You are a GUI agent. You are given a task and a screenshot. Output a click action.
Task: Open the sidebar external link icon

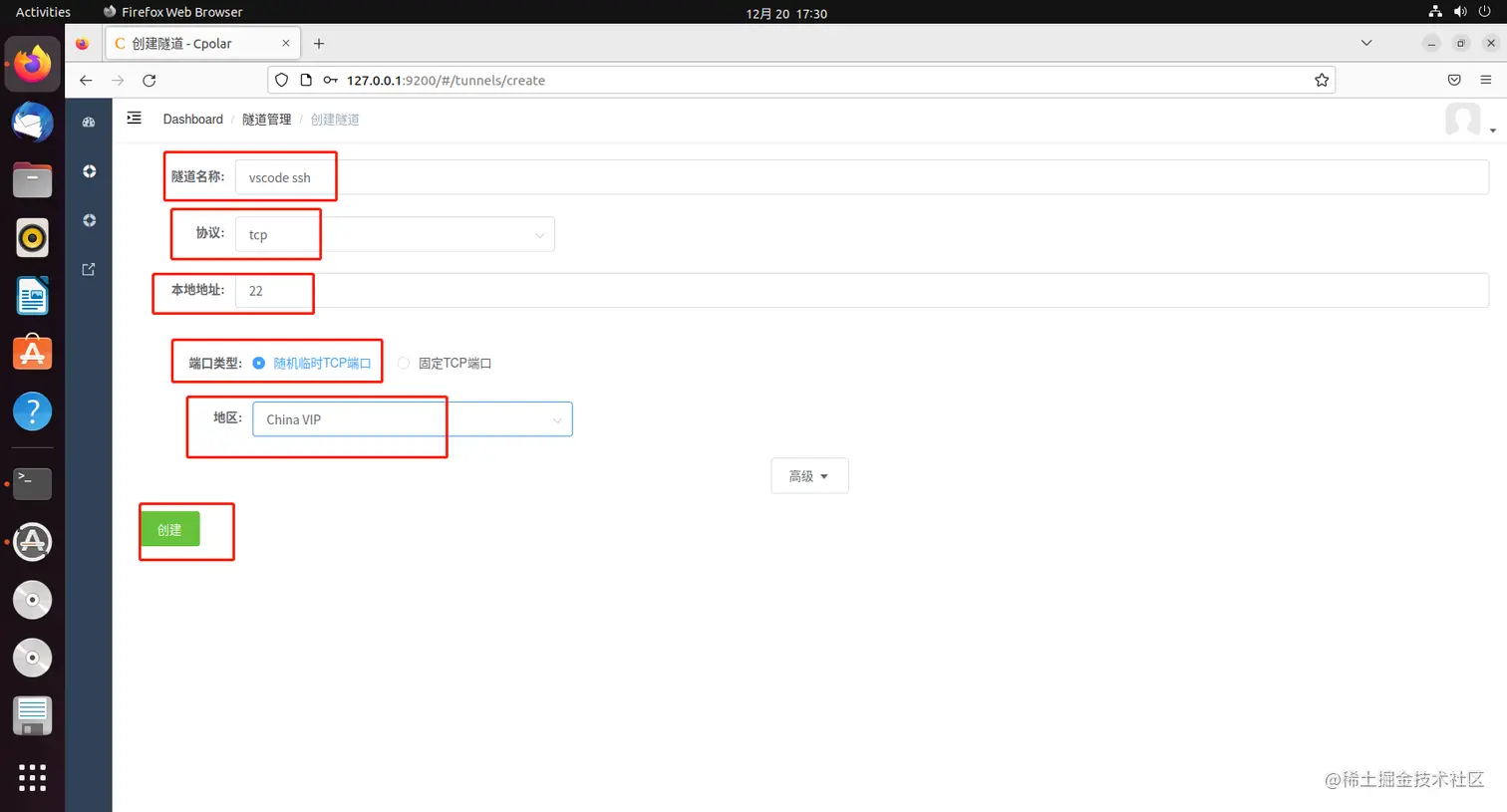(89, 269)
